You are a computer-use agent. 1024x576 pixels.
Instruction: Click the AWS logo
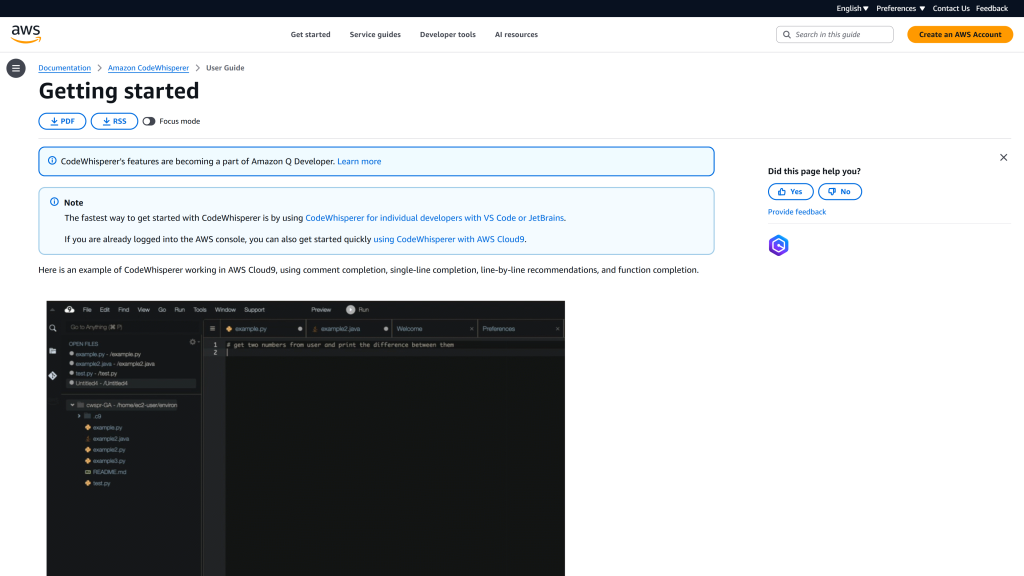26,34
